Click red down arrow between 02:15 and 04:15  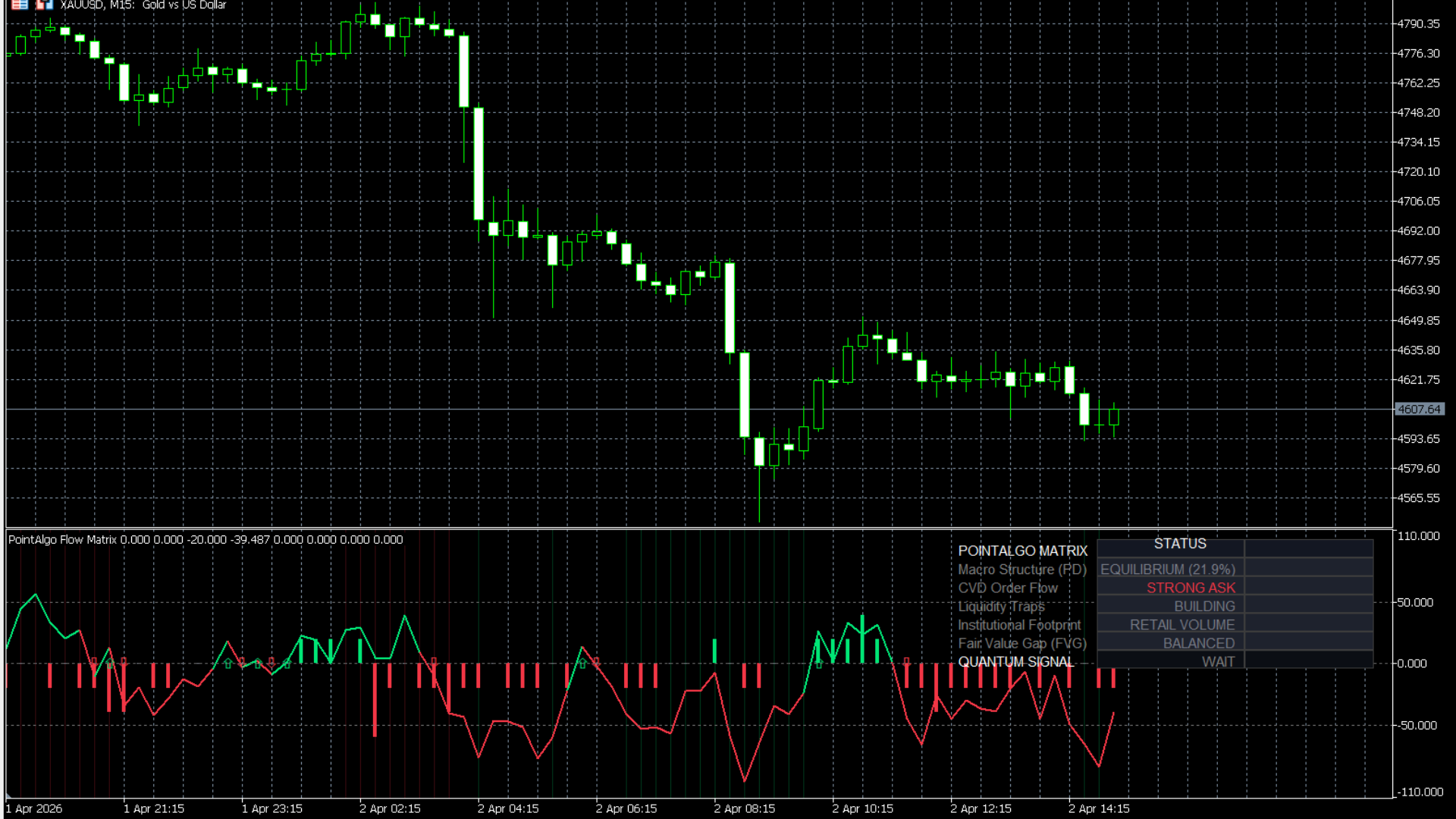coord(434,662)
